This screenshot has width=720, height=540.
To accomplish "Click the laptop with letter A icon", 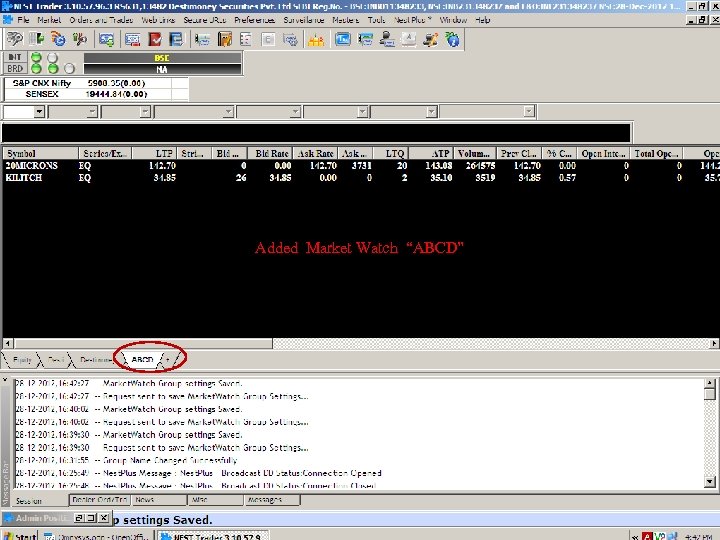I will point(409,39).
